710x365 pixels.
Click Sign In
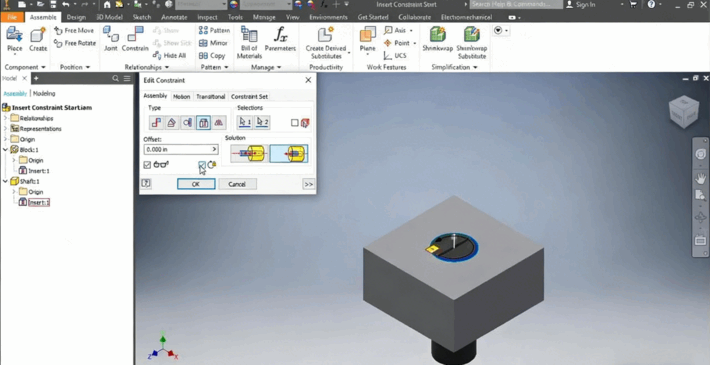point(580,5)
